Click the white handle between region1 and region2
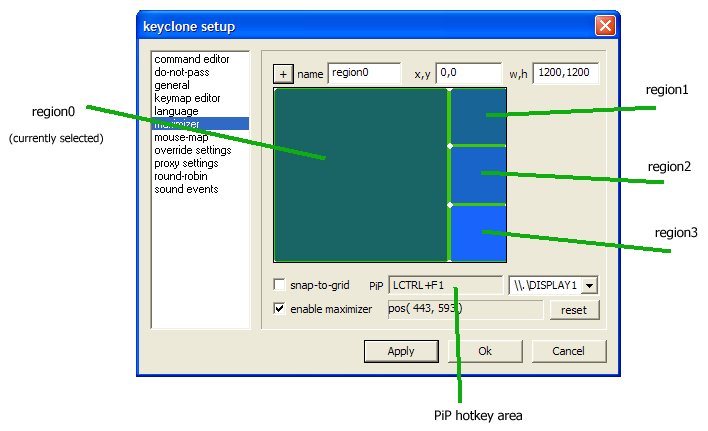 [x=450, y=146]
